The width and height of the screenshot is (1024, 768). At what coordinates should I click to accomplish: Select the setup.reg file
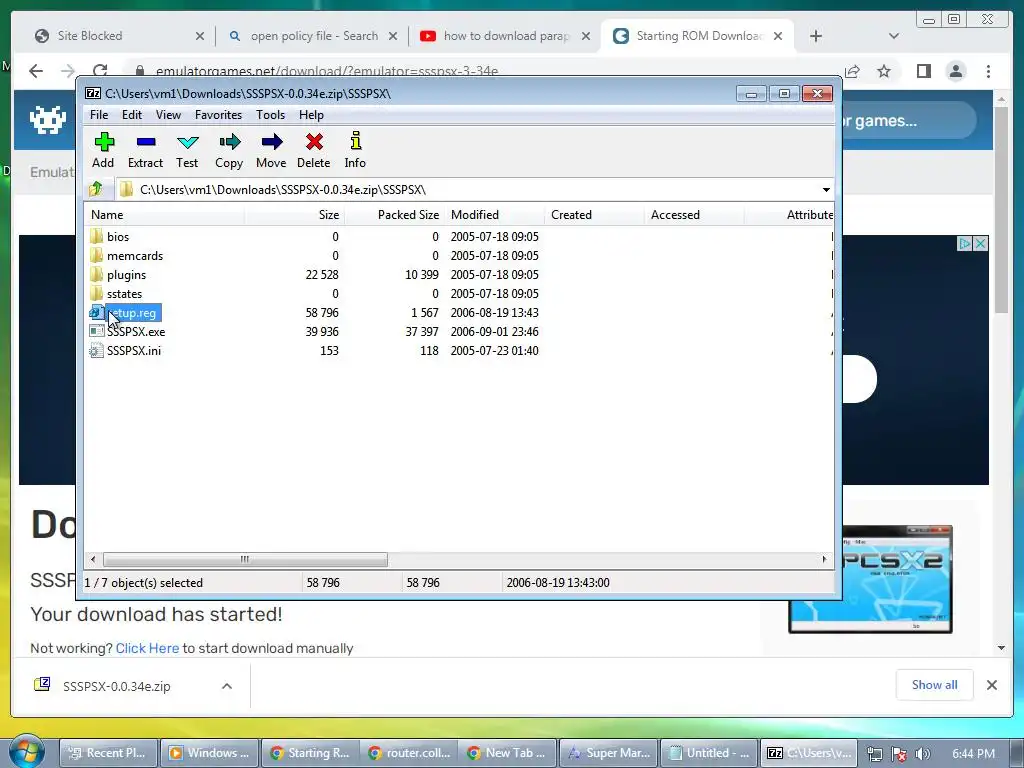[124, 313]
